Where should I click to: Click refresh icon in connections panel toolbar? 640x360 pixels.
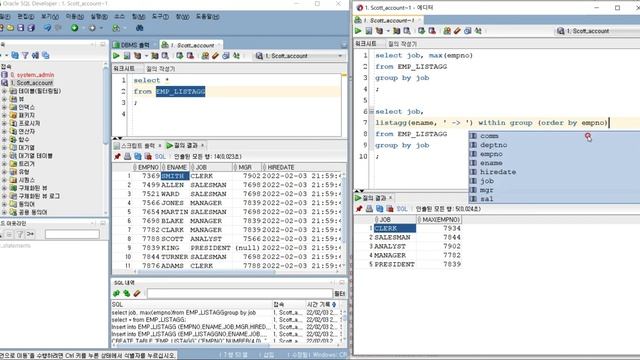point(15,55)
